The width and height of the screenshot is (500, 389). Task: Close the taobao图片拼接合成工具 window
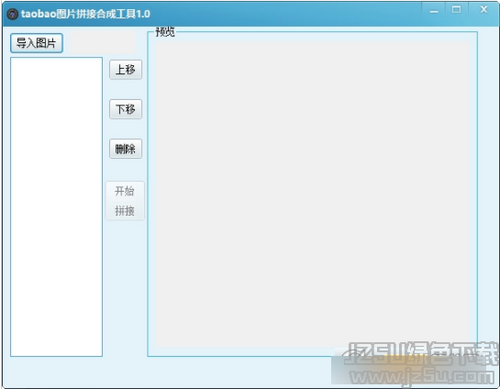tap(483, 10)
